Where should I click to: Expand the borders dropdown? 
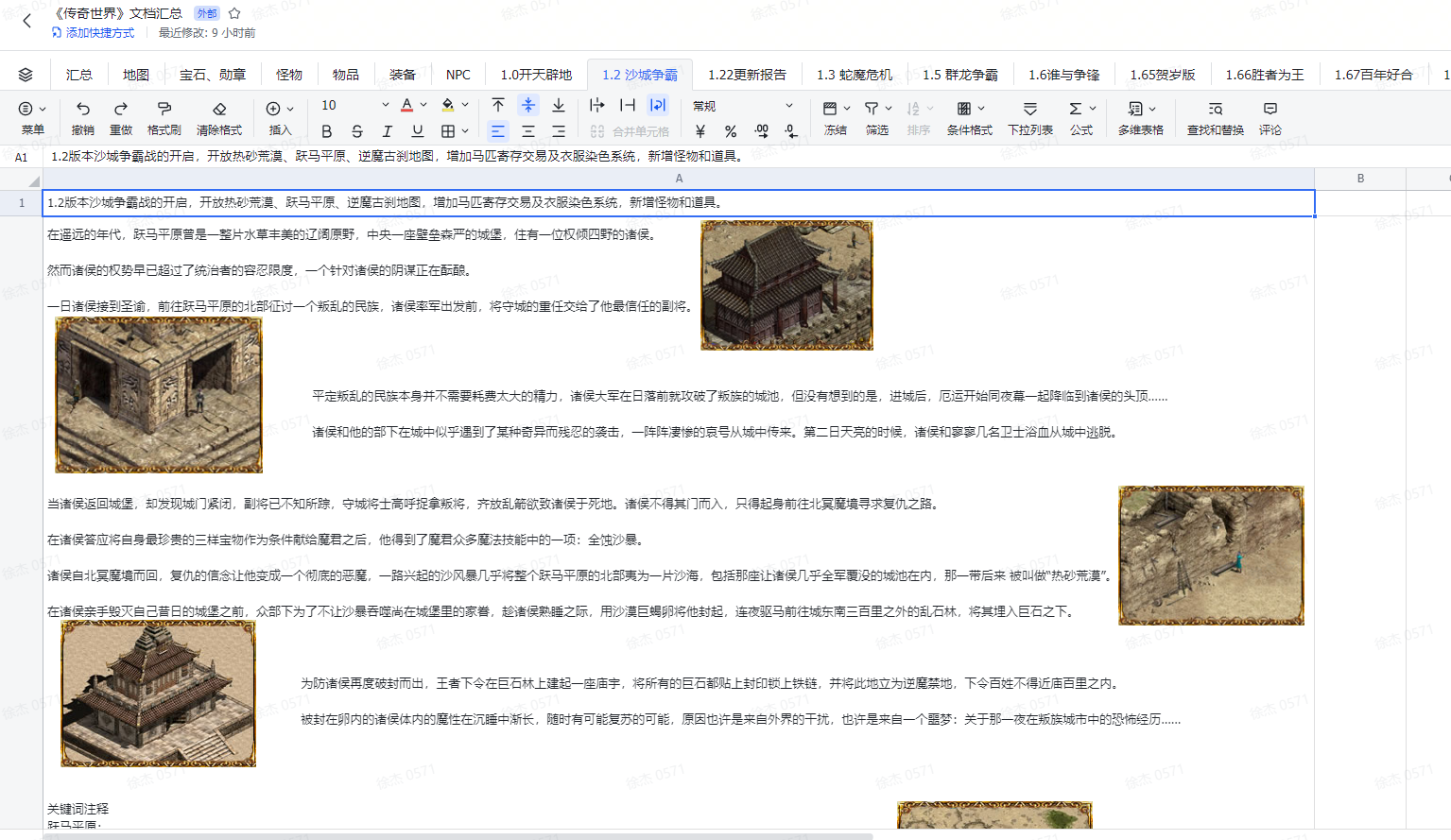pyautogui.click(x=465, y=131)
